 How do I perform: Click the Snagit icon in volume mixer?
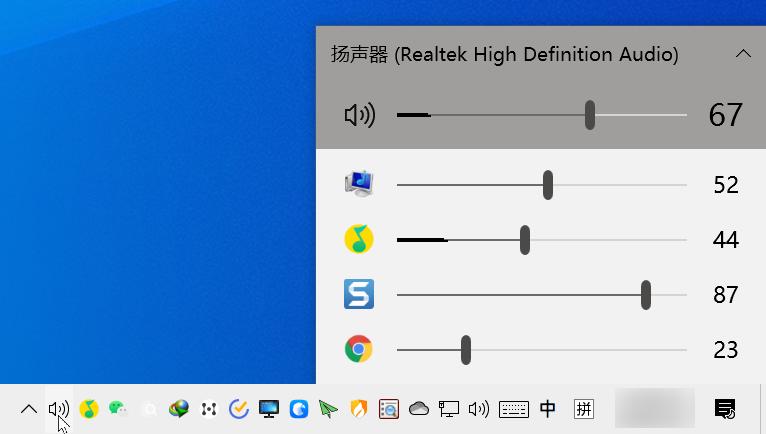click(x=359, y=294)
